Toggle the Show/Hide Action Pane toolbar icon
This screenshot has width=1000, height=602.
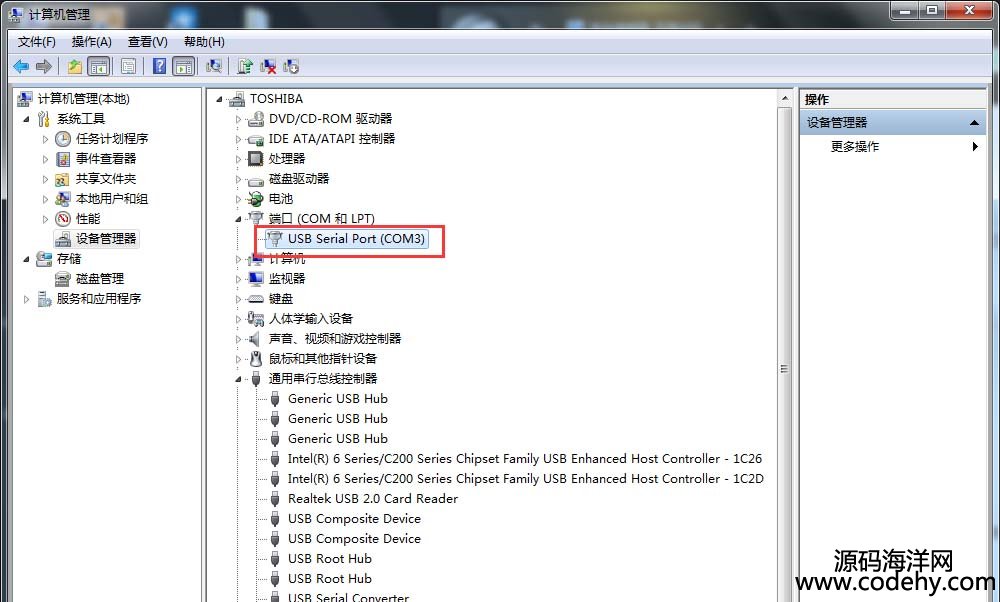point(184,66)
